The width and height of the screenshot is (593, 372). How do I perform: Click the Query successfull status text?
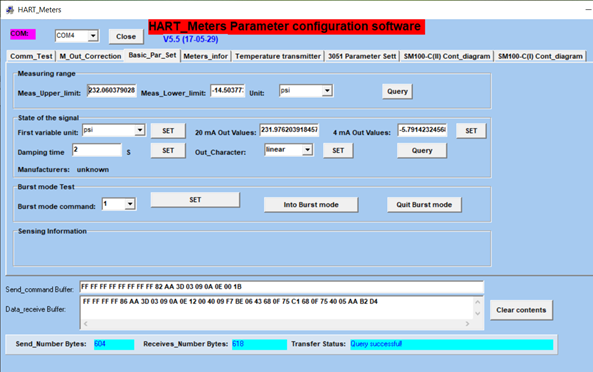point(376,344)
